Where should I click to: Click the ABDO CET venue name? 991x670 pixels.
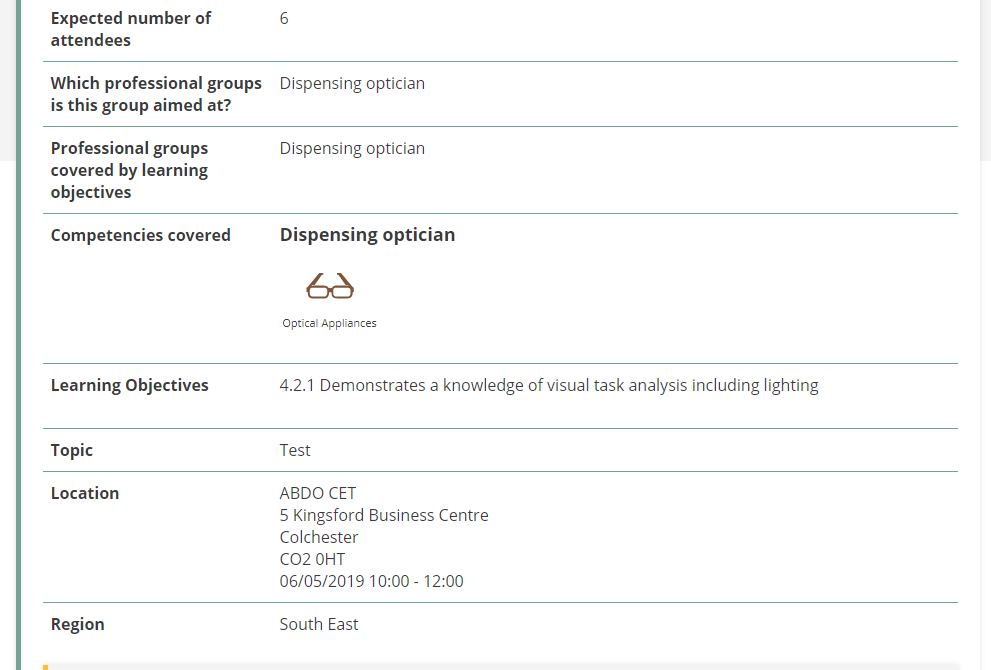(318, 493)
